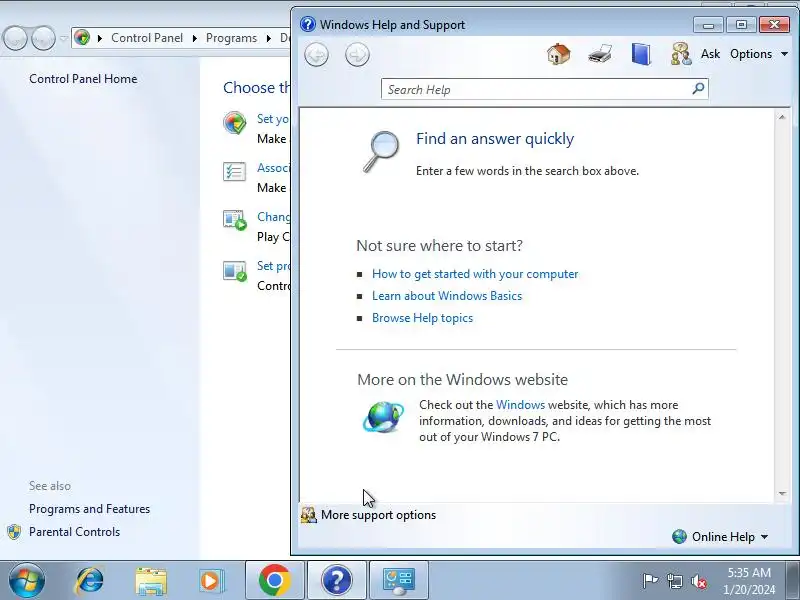Click the Change AutoPlay settings icon
Screen dimensions: 800x600
coord(235,220)
